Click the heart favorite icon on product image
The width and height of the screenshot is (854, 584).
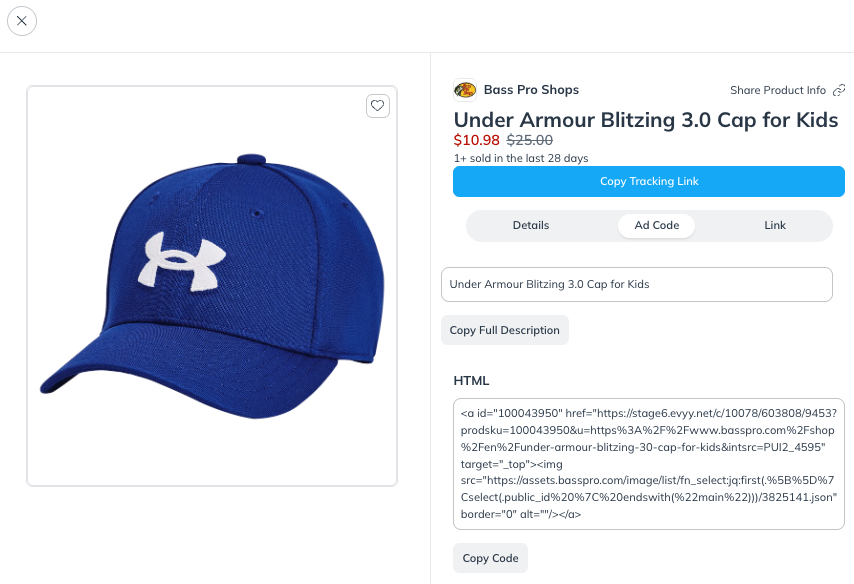point(377,105)
